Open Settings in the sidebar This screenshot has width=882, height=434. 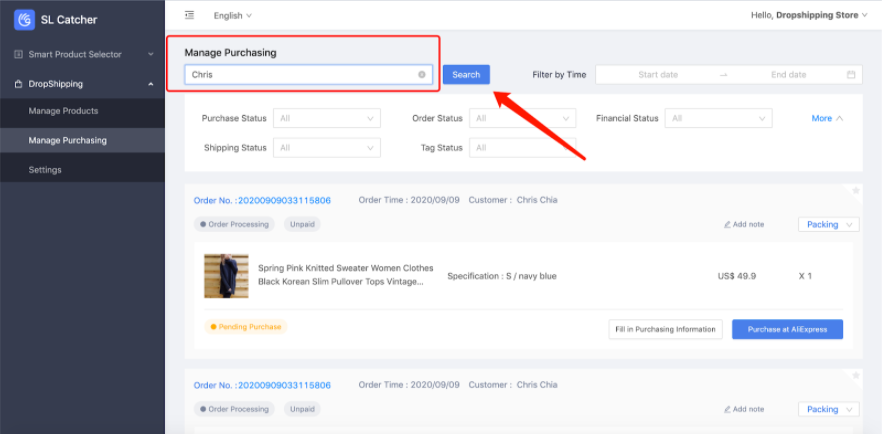click(x=45, y=170)
